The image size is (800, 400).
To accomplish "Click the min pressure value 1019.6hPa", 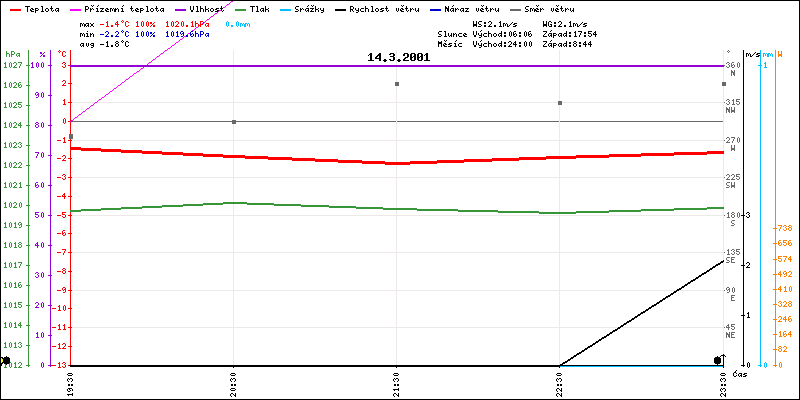I will (x=187, y=33).
